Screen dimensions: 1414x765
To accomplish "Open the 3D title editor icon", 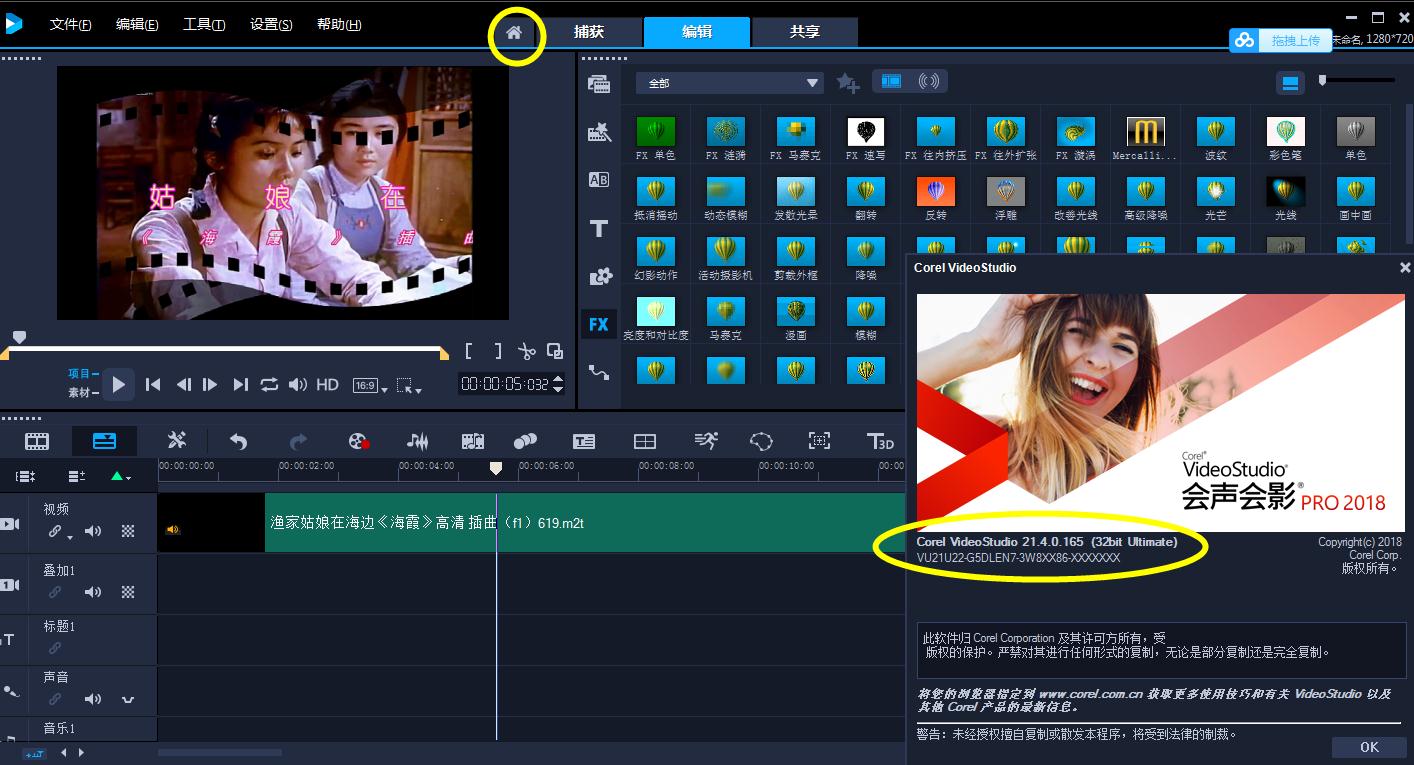I will coord(879,441).
